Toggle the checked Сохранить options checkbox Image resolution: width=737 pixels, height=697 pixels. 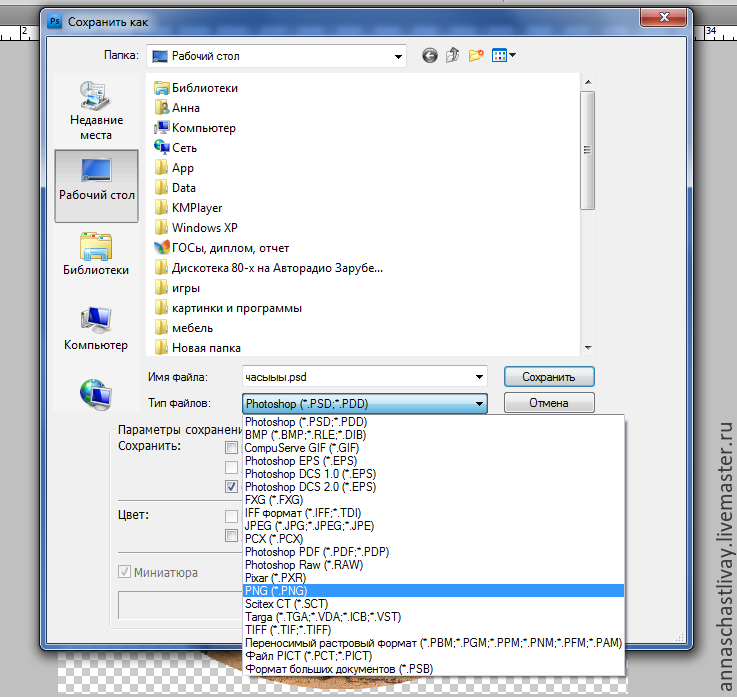click(231, 486)
